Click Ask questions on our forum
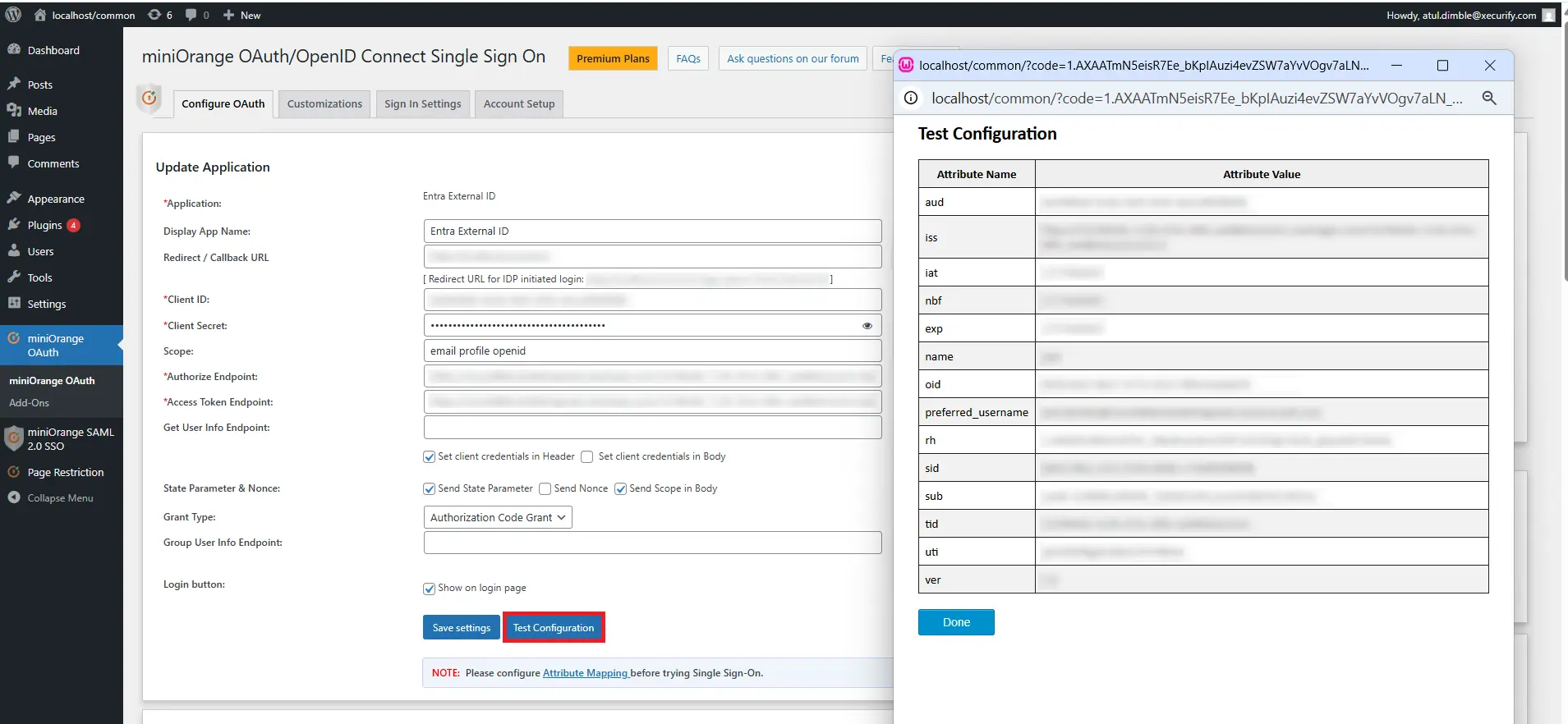 pos(793,58)
